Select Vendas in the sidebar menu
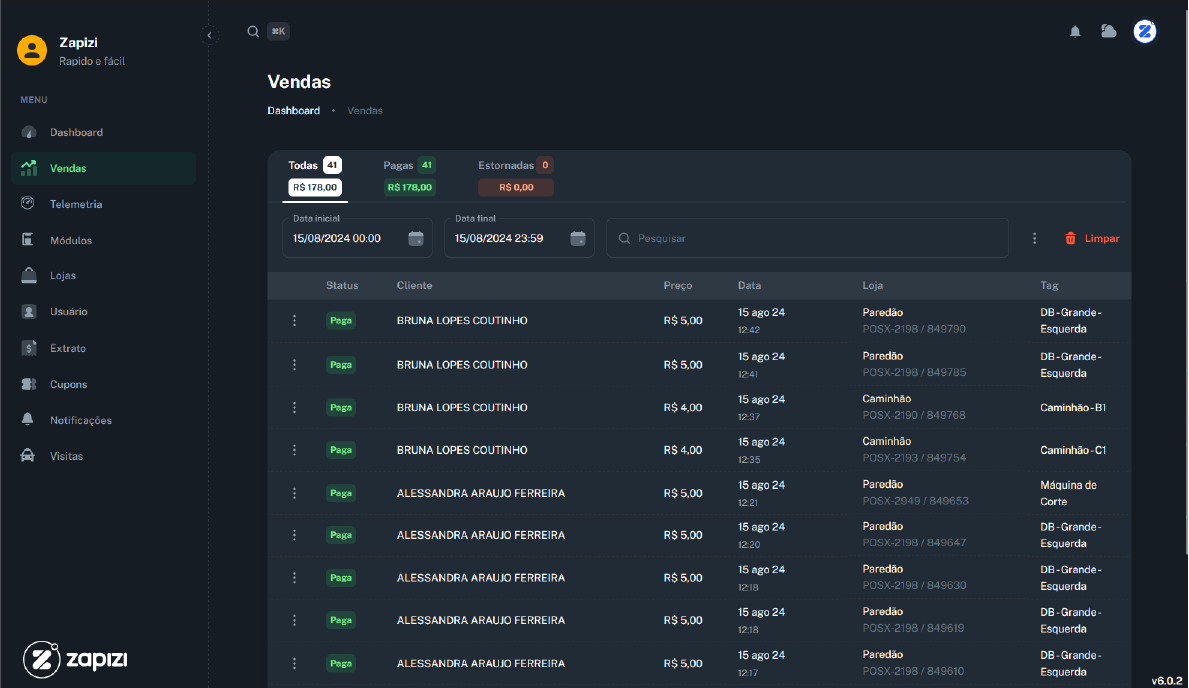Screen dimensions: 1189x688 (103, 168)
